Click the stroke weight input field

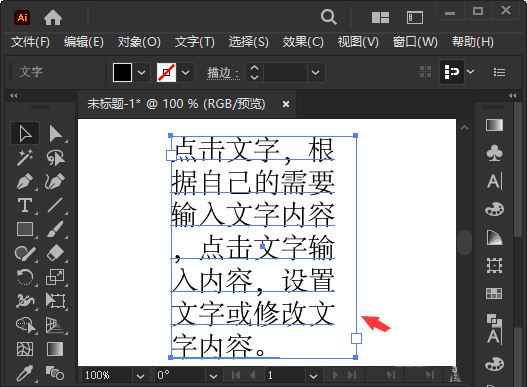285,72
